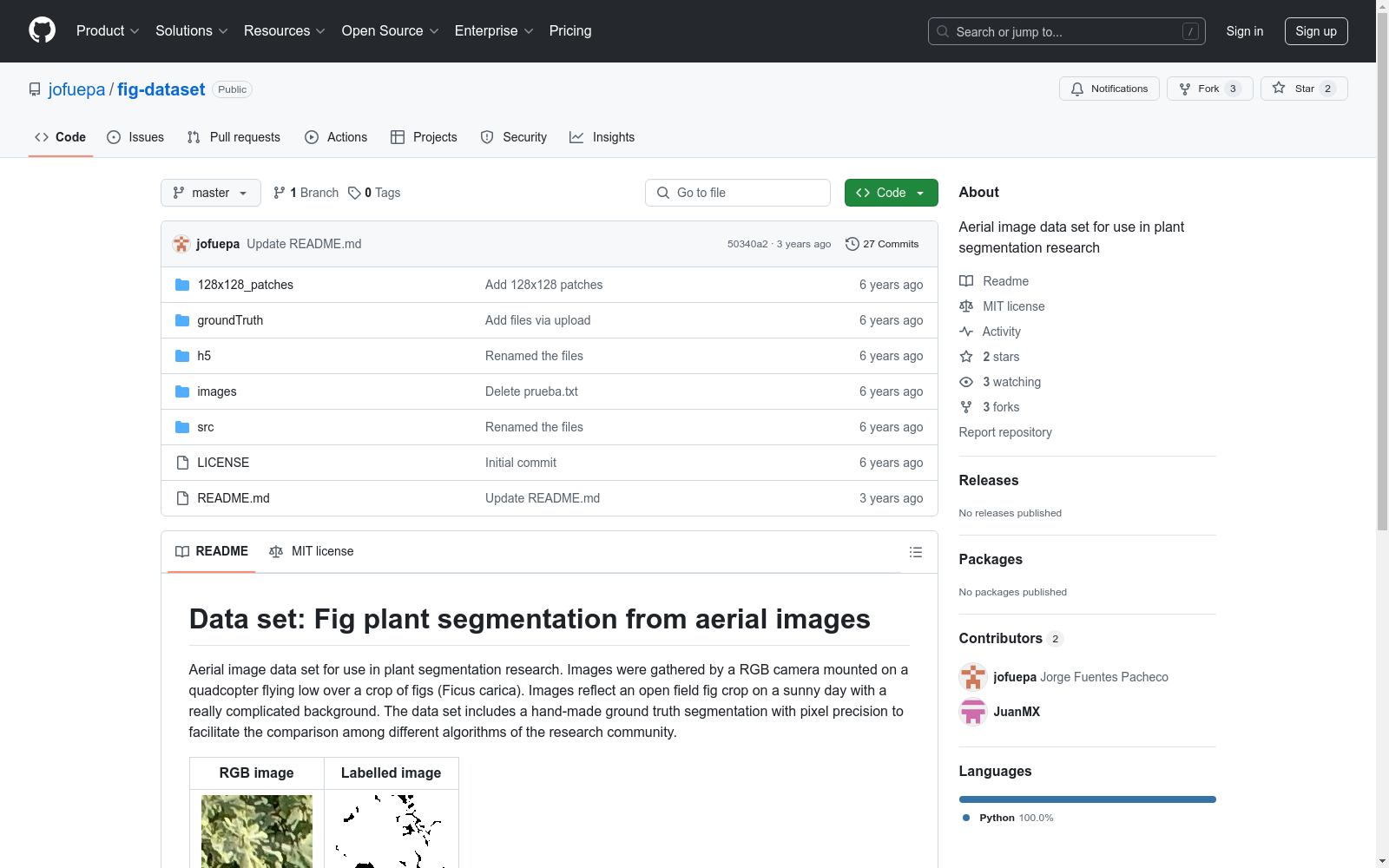Screen dimensions: 1389x868
Task: Click the Python 100.0% language link
Action: (1007, 818)
